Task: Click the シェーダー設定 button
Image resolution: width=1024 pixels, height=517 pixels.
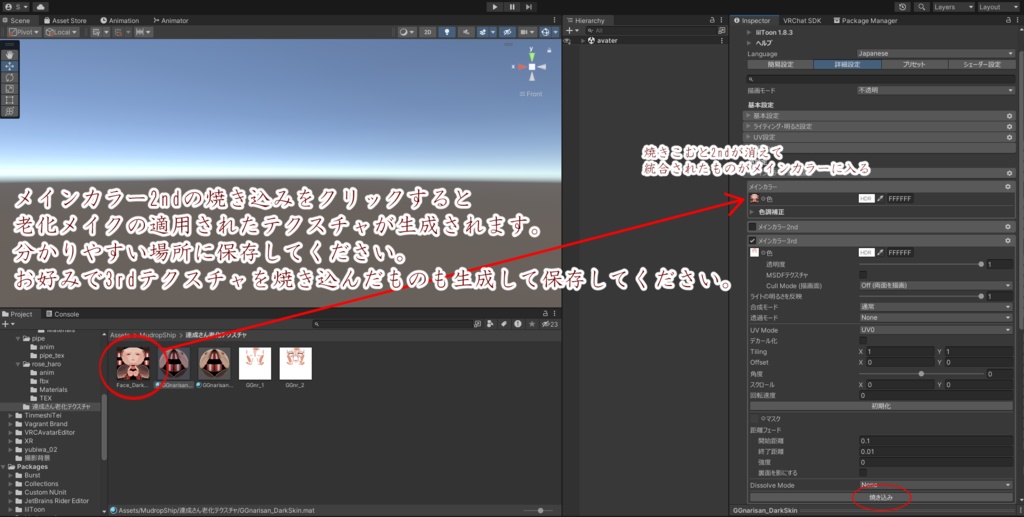Action: click(982, 64)
